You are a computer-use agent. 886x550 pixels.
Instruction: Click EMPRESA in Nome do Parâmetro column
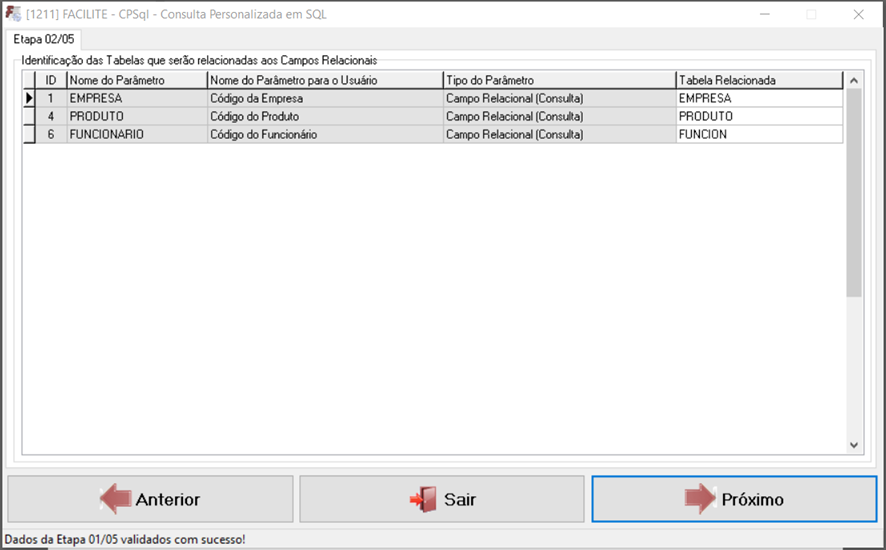click(137, 98)
